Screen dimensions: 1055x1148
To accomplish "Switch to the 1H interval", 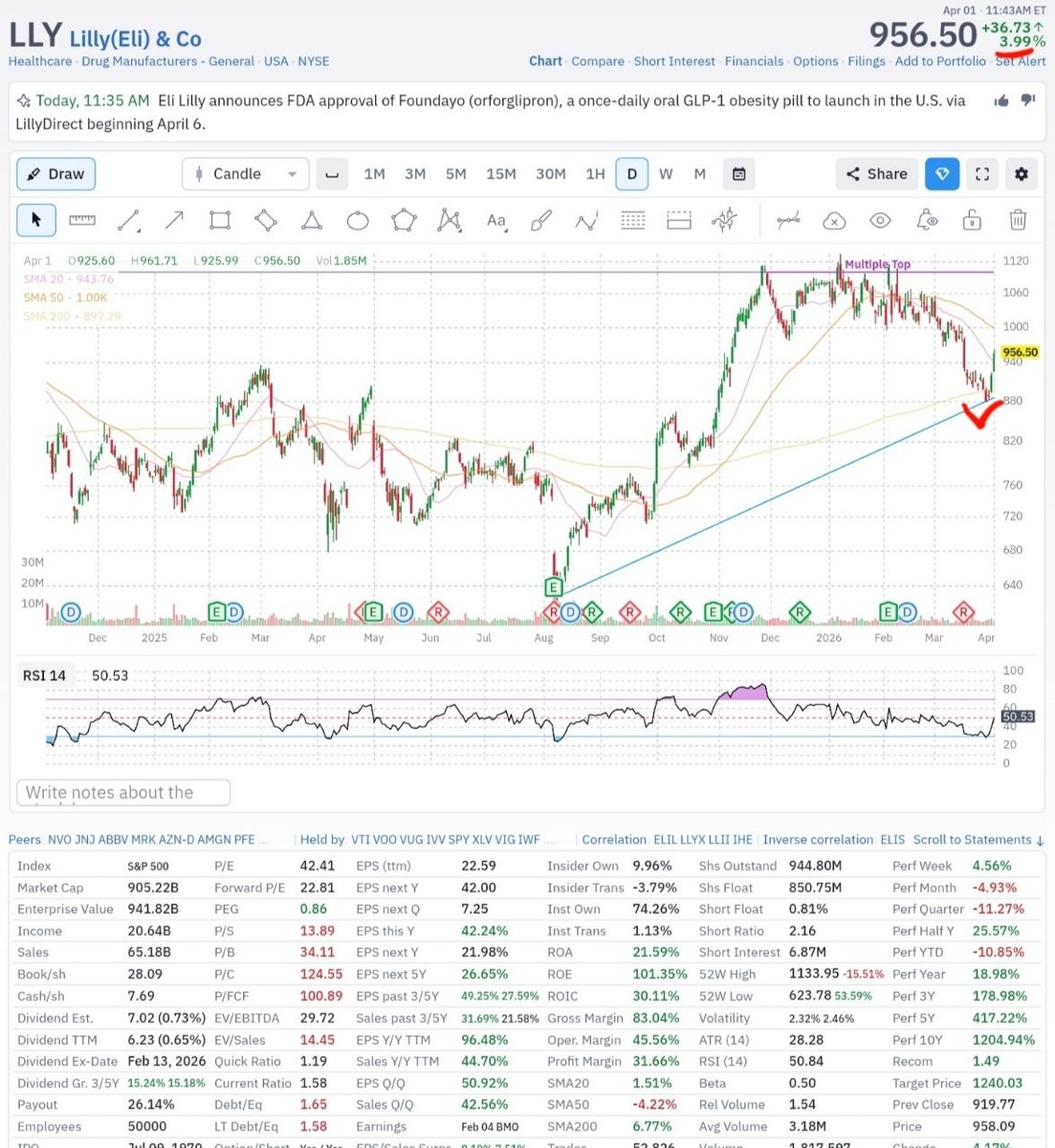I will (595, 174).
